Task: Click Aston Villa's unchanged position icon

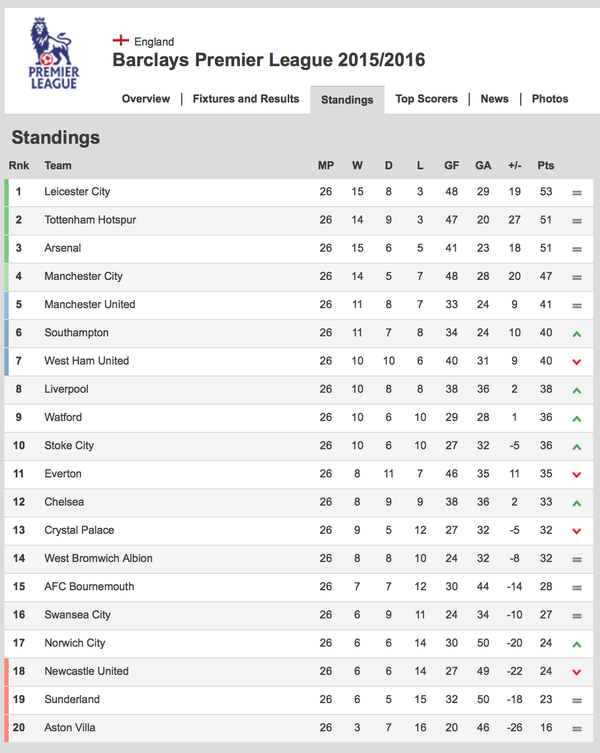Action: click(x=576, y=729)
